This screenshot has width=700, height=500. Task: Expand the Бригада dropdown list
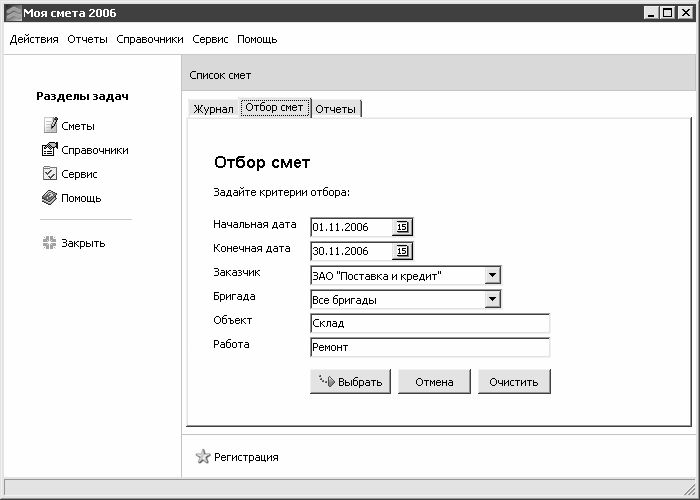[x=491, y=299]
